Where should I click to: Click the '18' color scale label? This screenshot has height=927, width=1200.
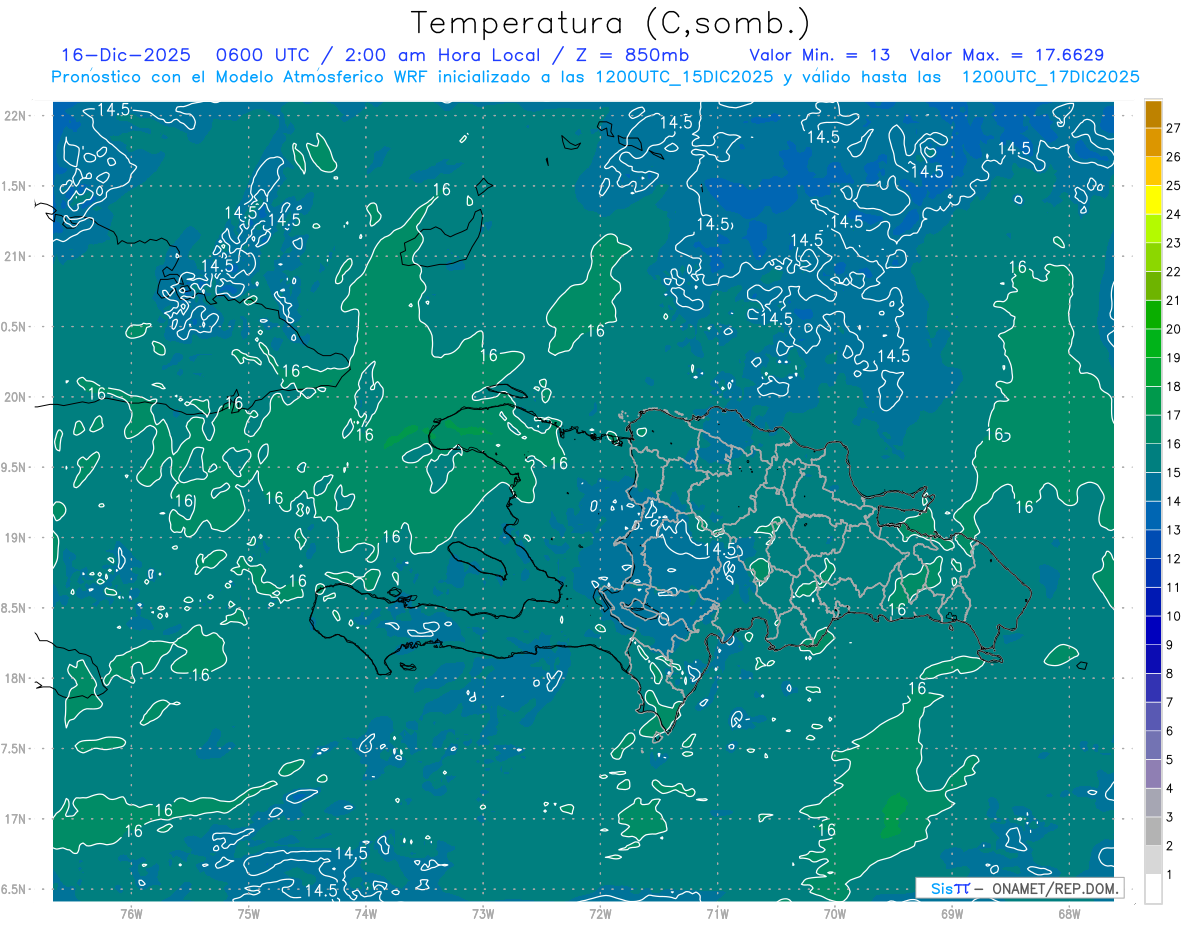pyautogui.click(x=1174, y=386)
